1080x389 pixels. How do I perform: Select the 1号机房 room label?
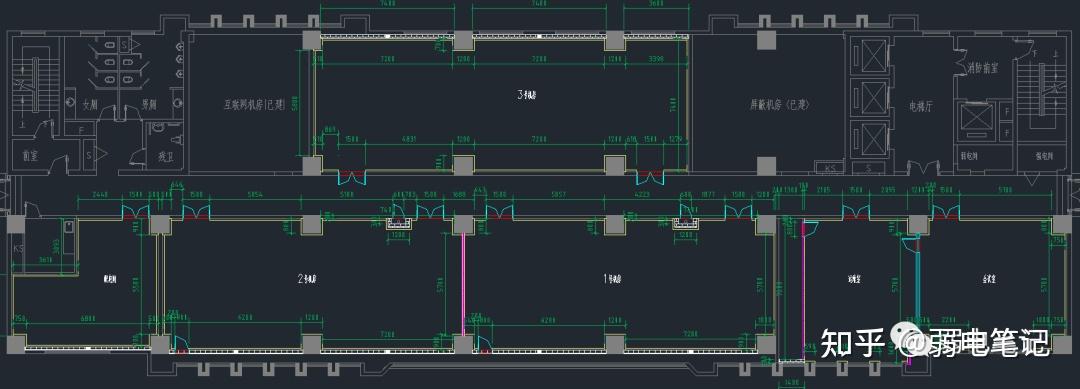[612, 279]
